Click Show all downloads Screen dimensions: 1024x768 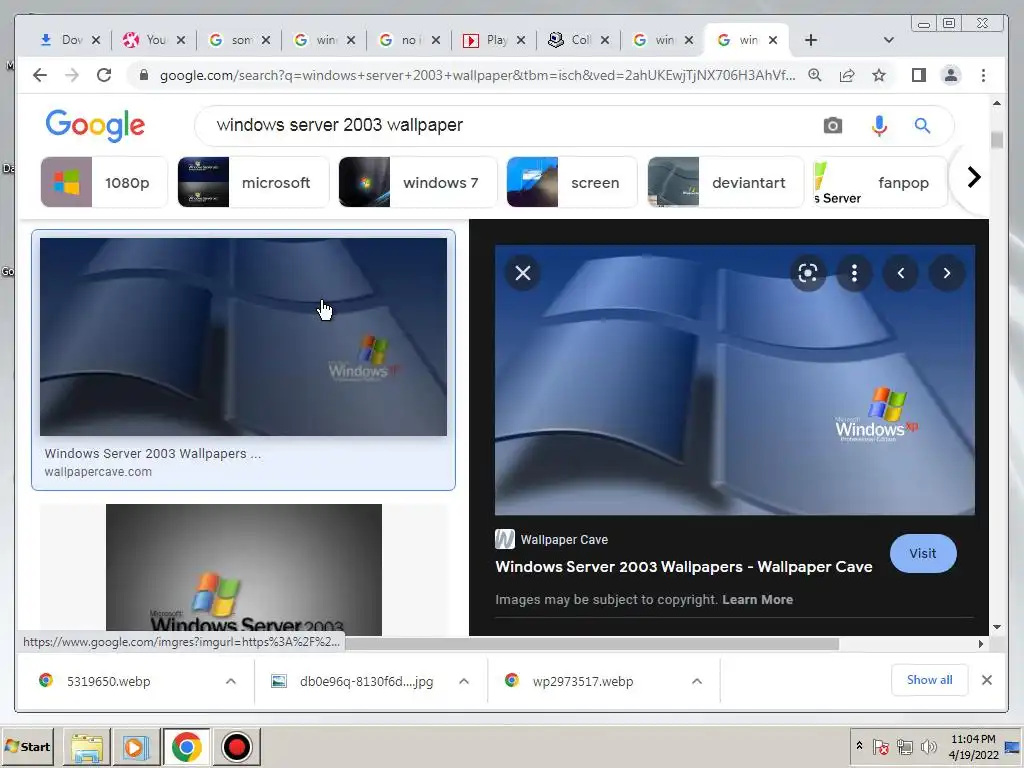tap(929, 680)
